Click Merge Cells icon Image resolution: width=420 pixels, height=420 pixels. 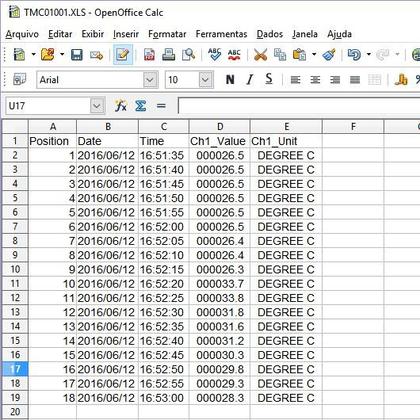coord(374,80)
